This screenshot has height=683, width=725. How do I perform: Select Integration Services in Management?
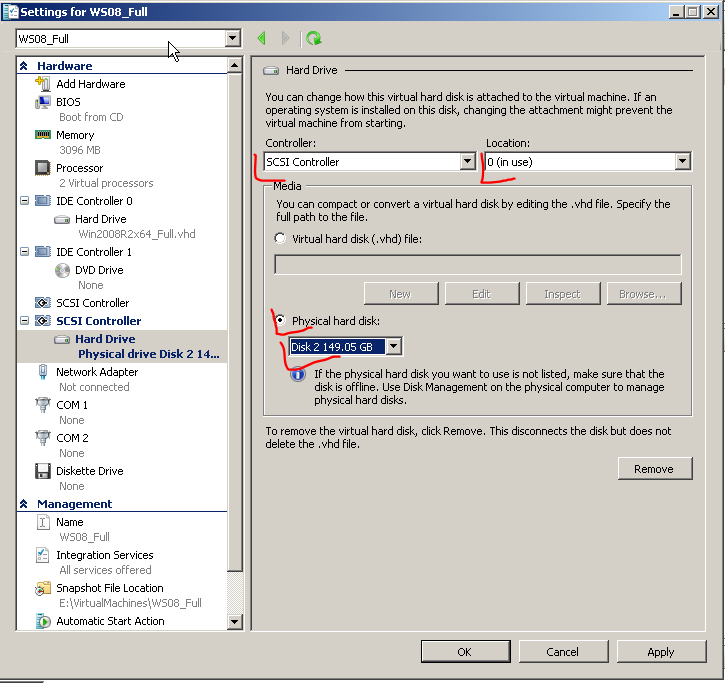[x=104, y=555]
